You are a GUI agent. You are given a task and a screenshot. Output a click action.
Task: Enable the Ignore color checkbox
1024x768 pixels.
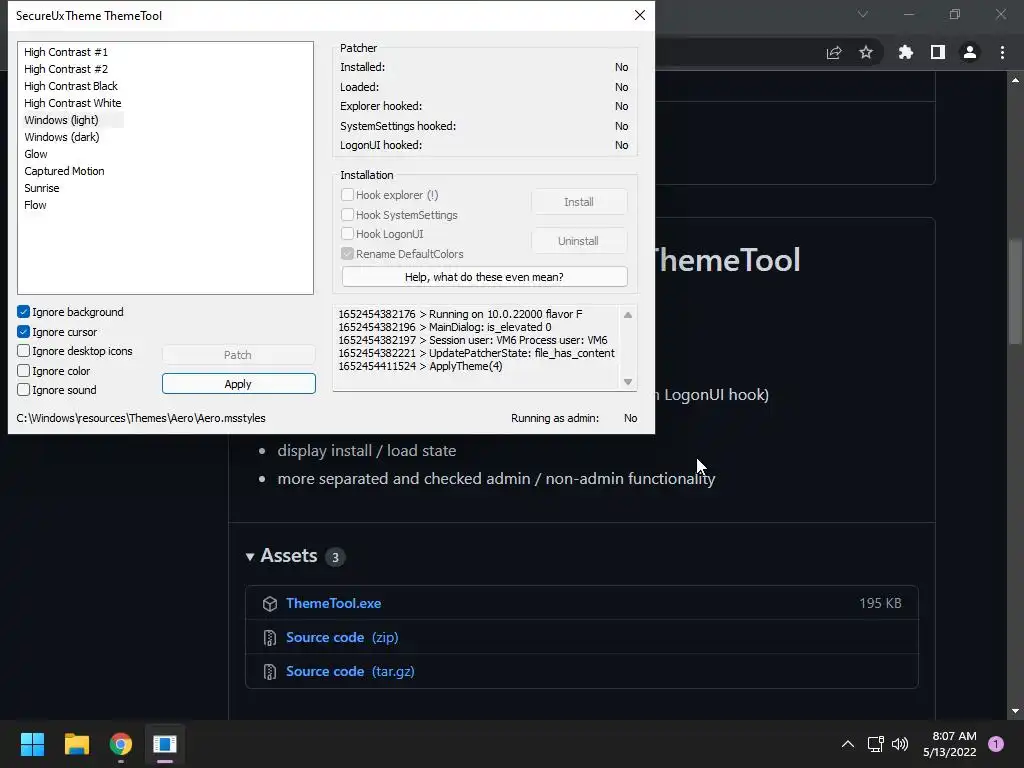pos(24,370)
